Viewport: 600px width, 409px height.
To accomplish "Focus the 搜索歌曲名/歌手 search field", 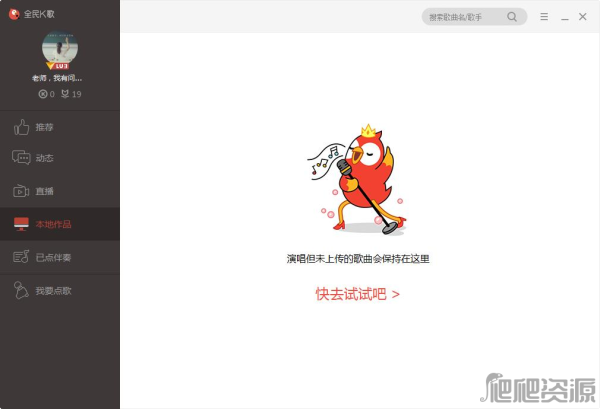I will 474,17.
